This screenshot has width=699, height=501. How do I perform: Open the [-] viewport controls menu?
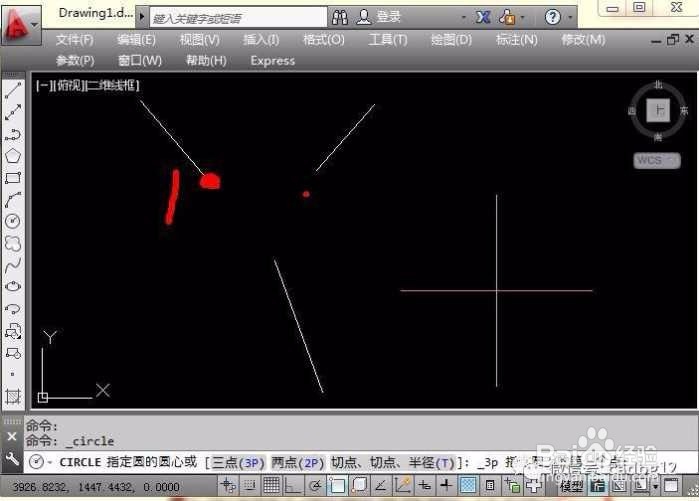pos(44,85)
